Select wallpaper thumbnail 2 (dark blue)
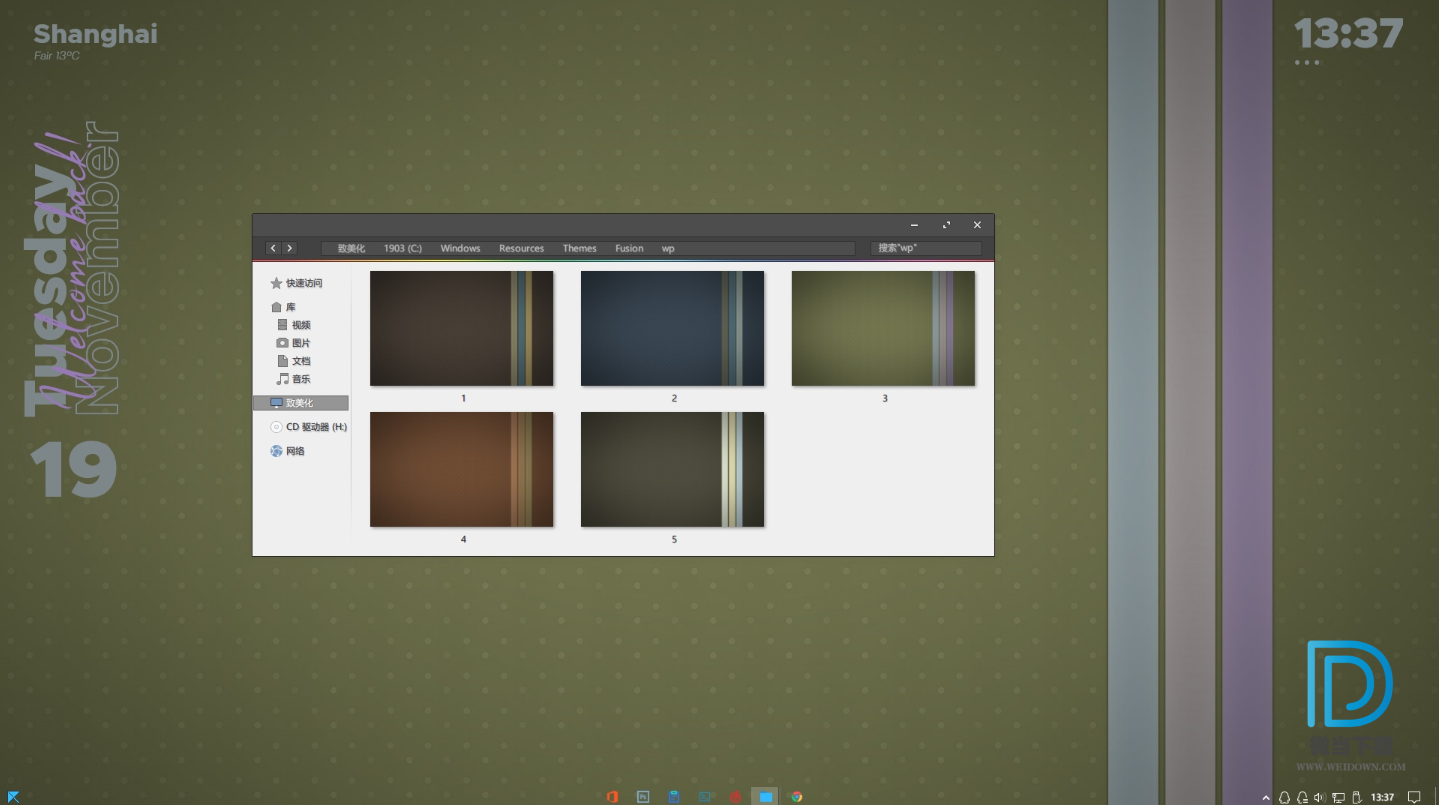Viewport: 1439px width, 805px height. (x=673, y=328)
